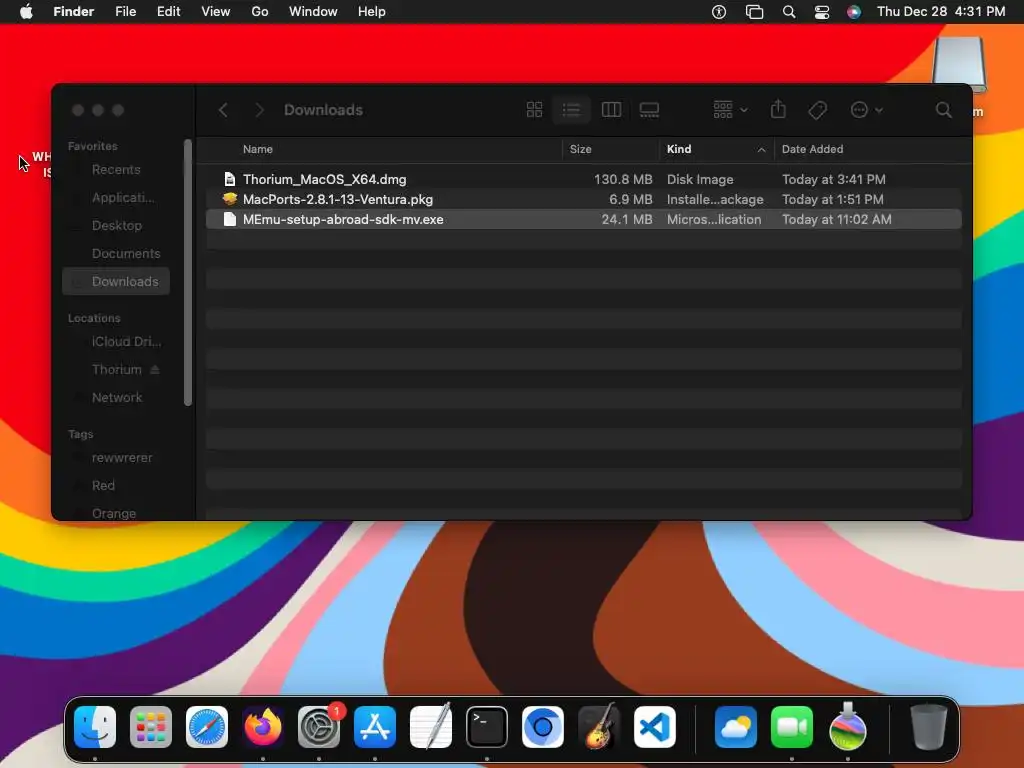
Task: Open Spotlight search in menu bar
Action: 789,12
